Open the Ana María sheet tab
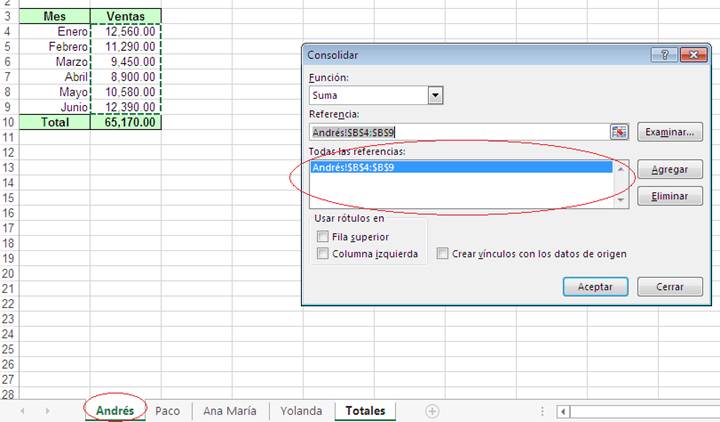720x422 pixels. tap(229, 410)
